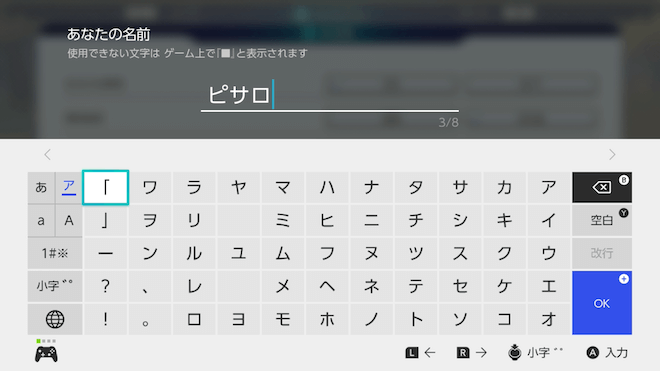The image size is (660, 371).
Task: Tap the ー long vowel key
Action: click(106, 253)
